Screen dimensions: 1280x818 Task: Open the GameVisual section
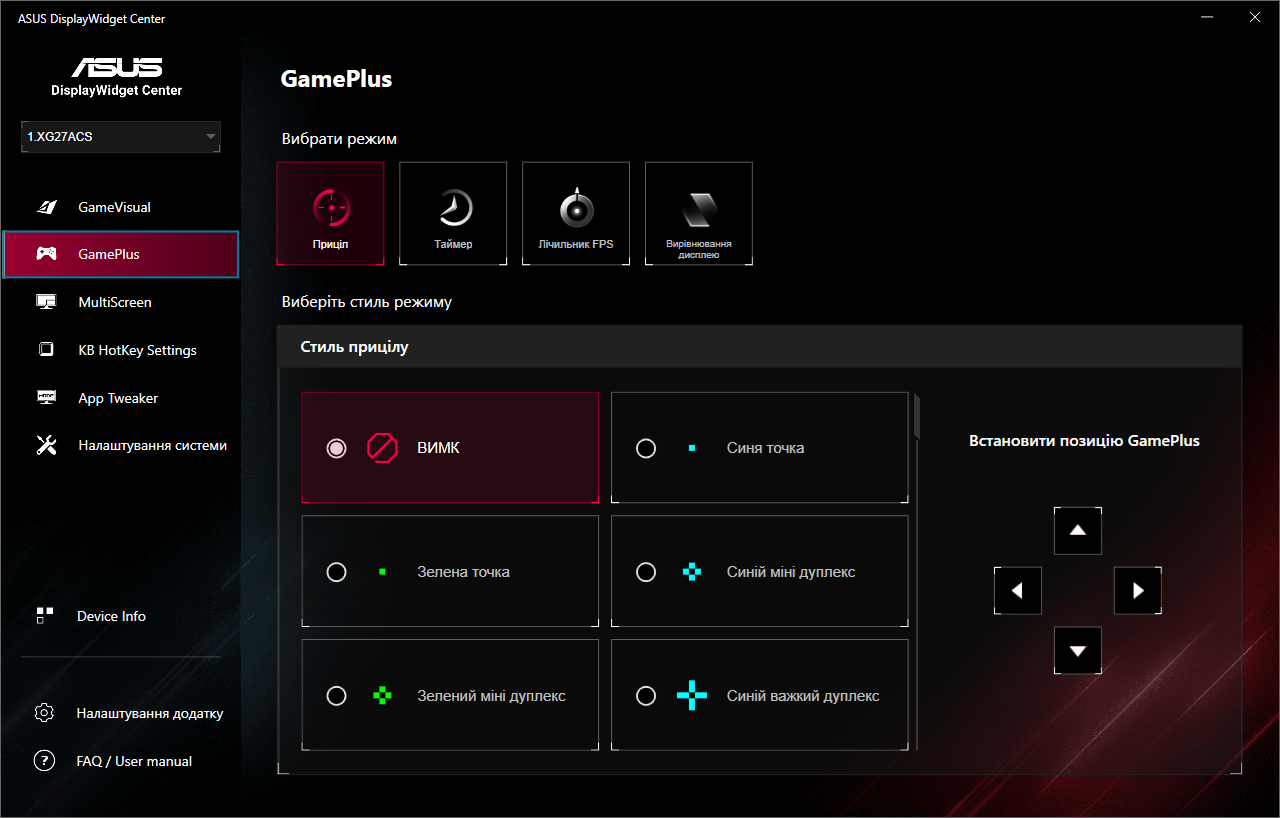click(120, 207)
